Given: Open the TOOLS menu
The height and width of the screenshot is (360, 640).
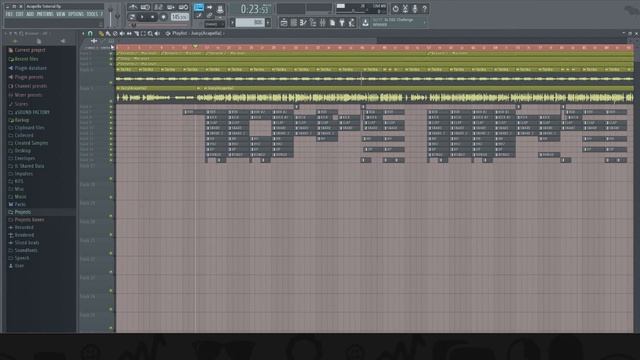Looking at the screenshot, I should 92,14.
